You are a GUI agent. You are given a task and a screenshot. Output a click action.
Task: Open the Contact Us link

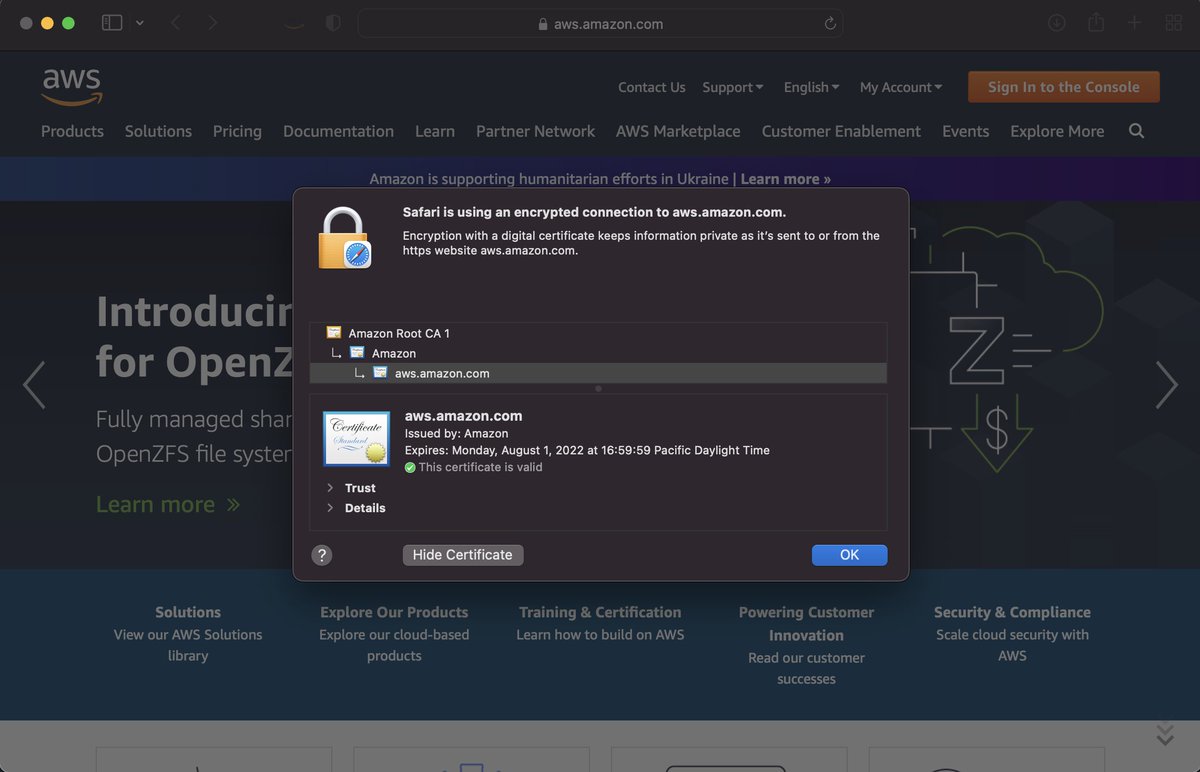pos(652,87)
